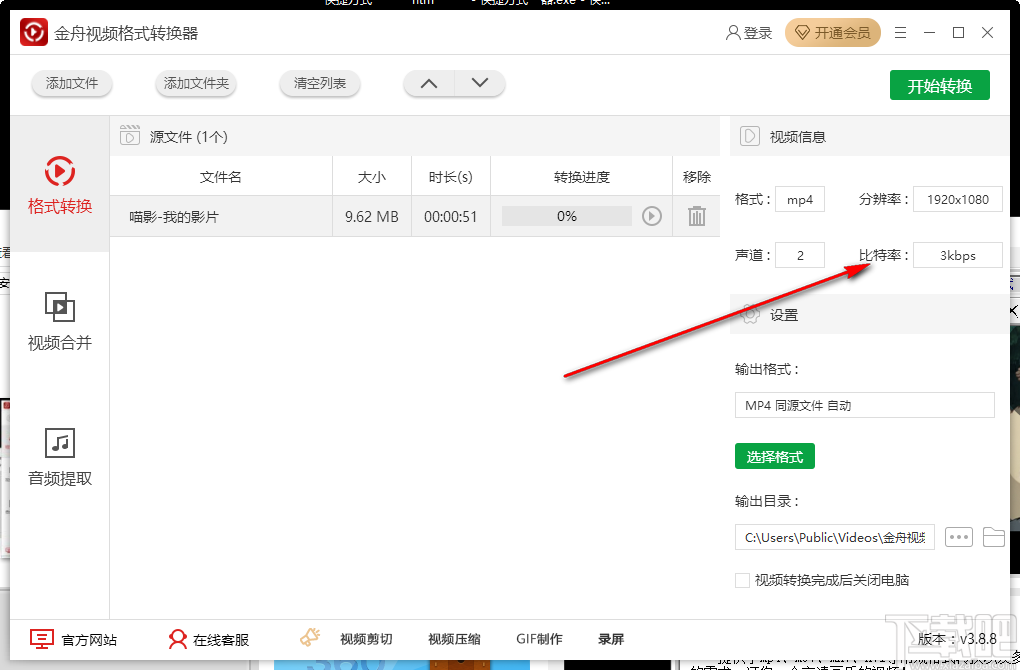Select the 视频合并 (video merge) sidebar icon
Viewport: 1020px width, 670px height.
(x=60, y=318)
